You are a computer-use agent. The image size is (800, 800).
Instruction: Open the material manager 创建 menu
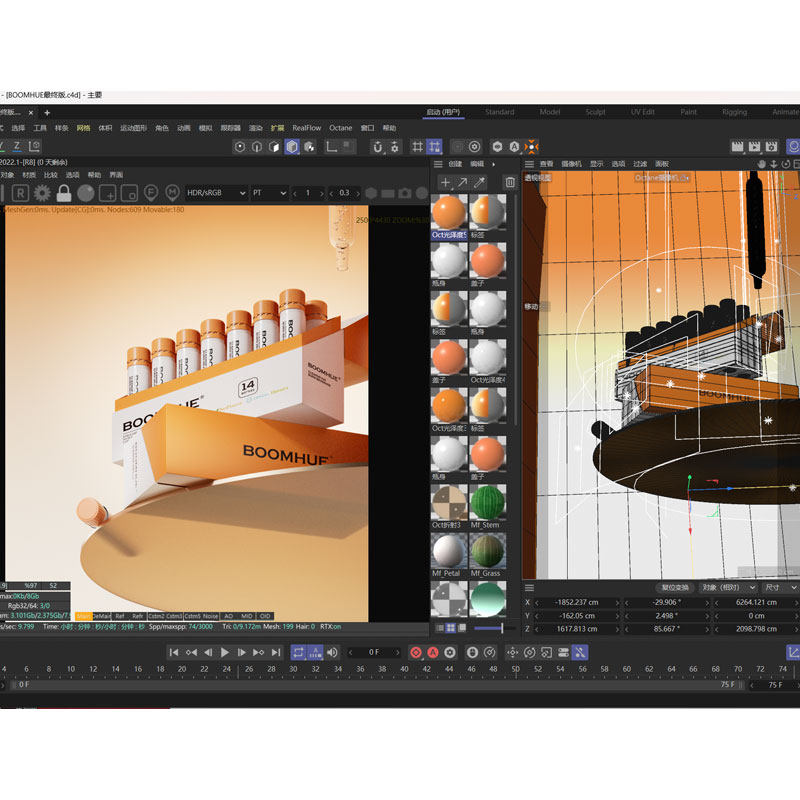(455, 164)
